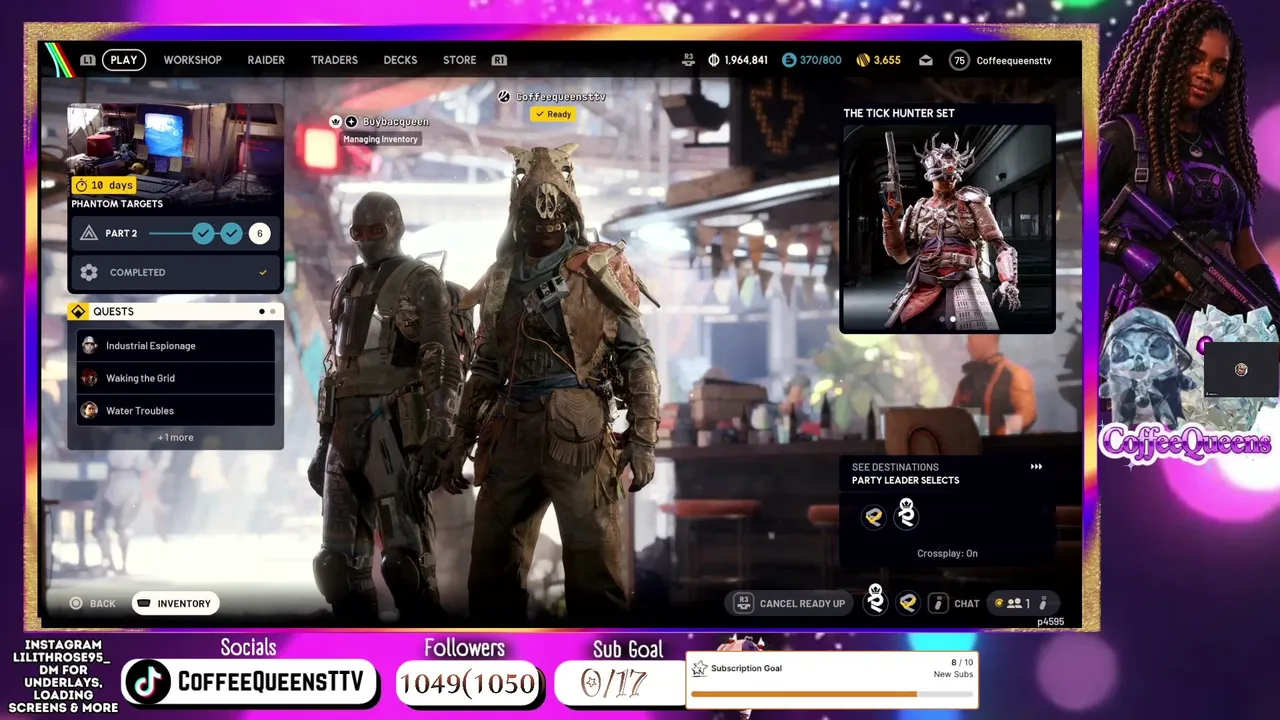Click the Waking the Grid trader portrait
The height and width of the screenshot is (720, 1280).
click(x=89, y=378)
